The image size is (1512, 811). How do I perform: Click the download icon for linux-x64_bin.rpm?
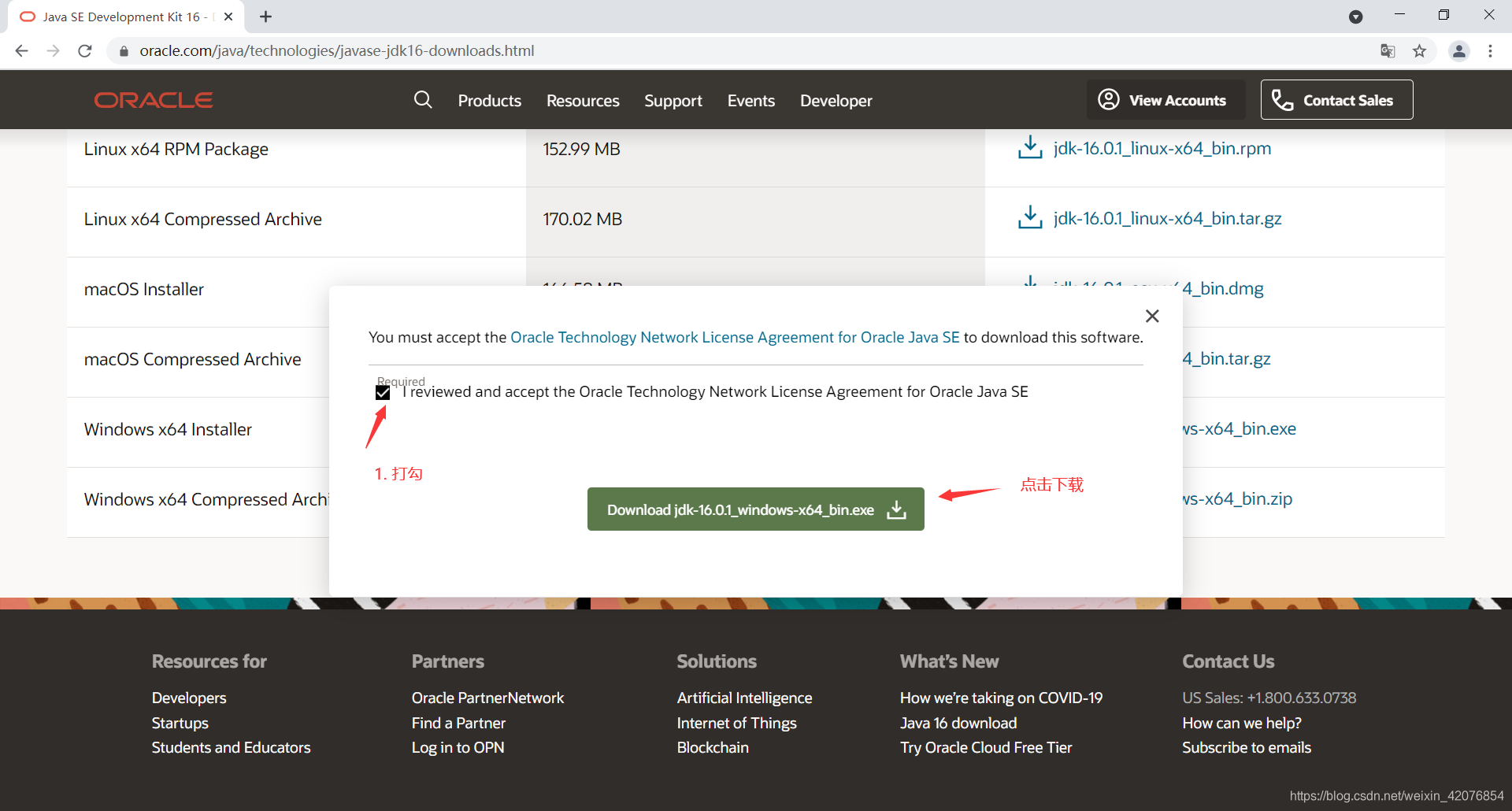click(1030, 147)
